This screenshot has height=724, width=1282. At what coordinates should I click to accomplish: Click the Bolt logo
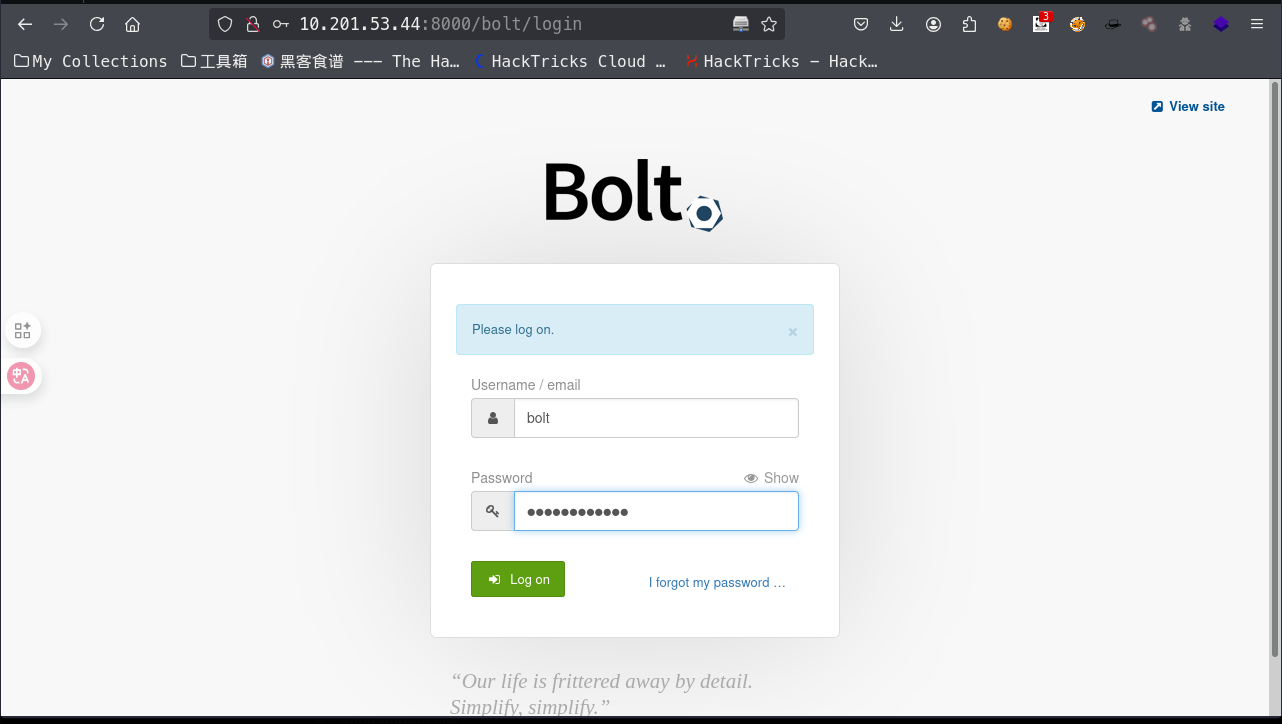coord(634,194)
